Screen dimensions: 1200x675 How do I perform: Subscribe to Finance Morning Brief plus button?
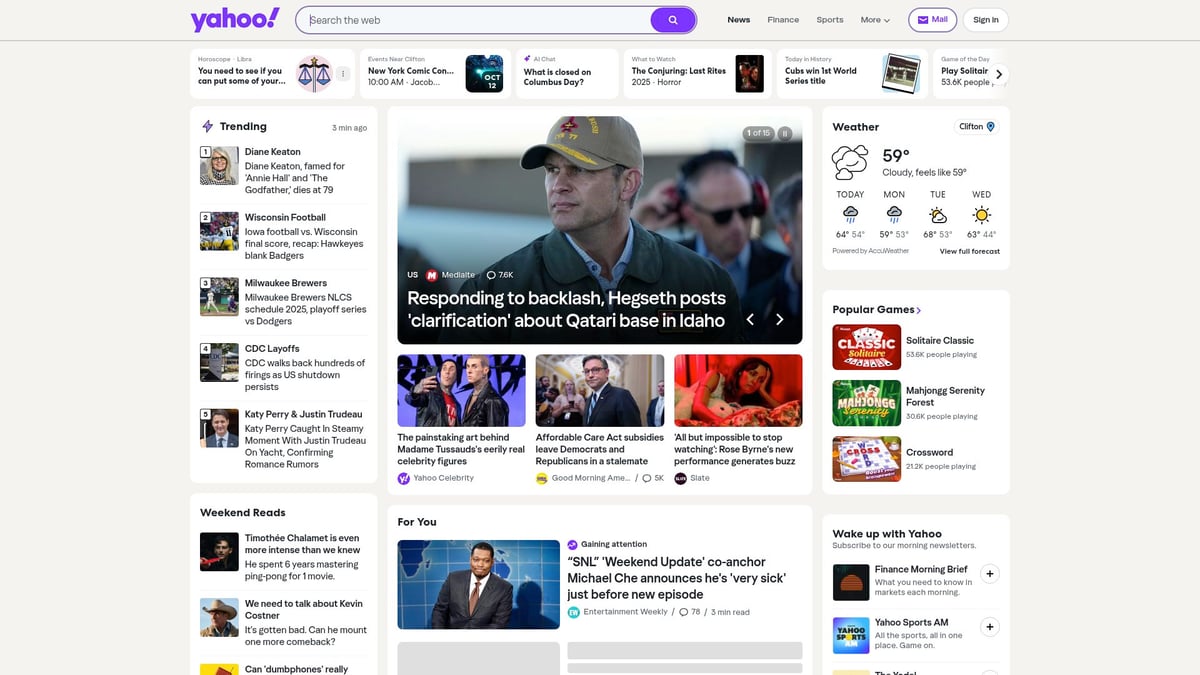989,574
